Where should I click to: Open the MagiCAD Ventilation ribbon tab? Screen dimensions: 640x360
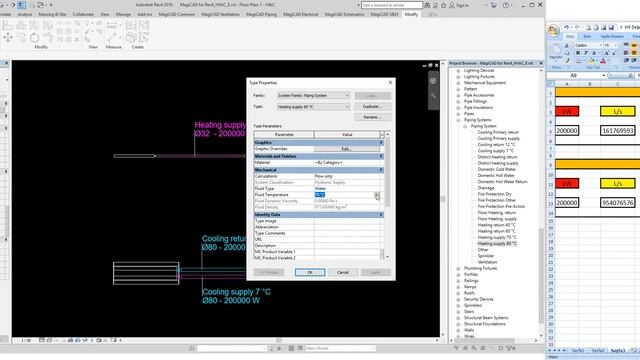(x=220, y=14)
